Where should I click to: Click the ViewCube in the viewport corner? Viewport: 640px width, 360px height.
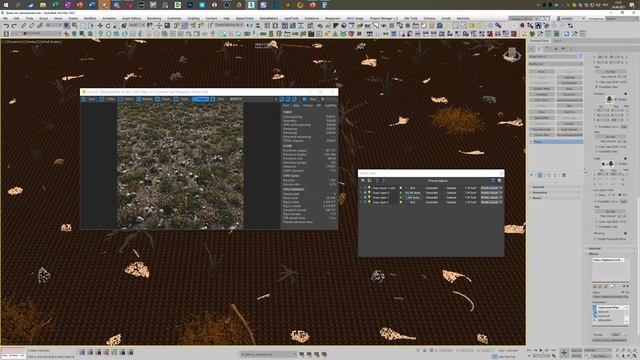511,55
